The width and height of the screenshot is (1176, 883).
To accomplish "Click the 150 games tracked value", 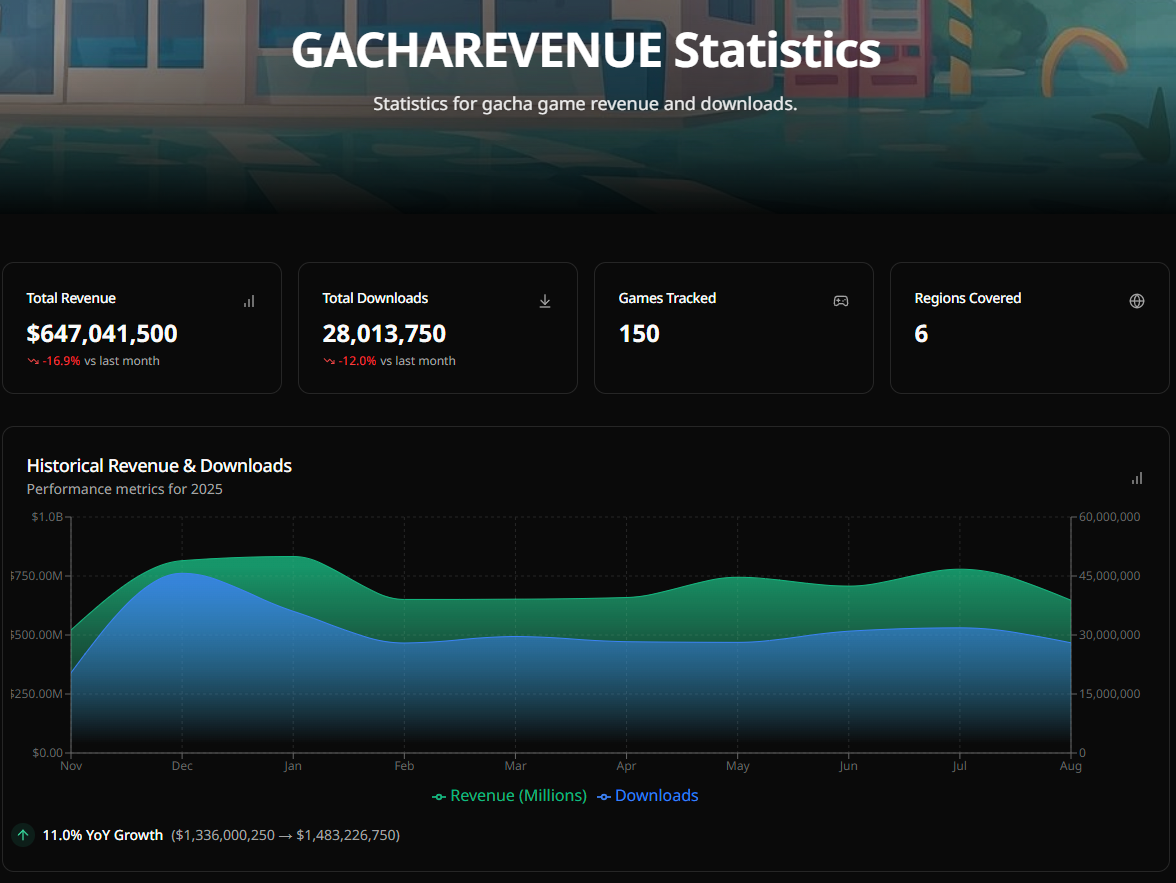I will (x=639, y=334).
